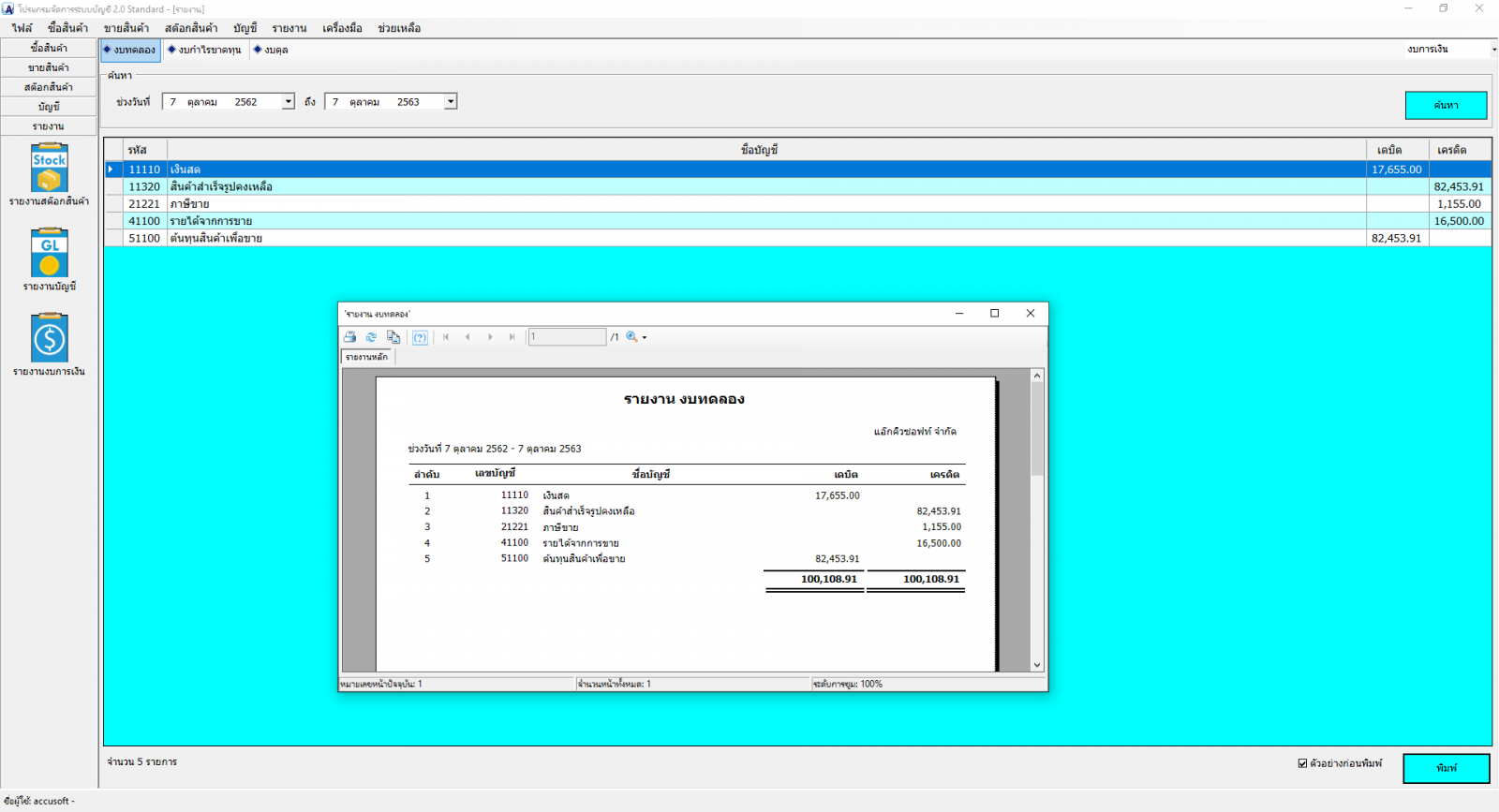This screenshot has width=1499, height=812.
Task: Go to next page in report preview
Action: click(x=490, y=337)
